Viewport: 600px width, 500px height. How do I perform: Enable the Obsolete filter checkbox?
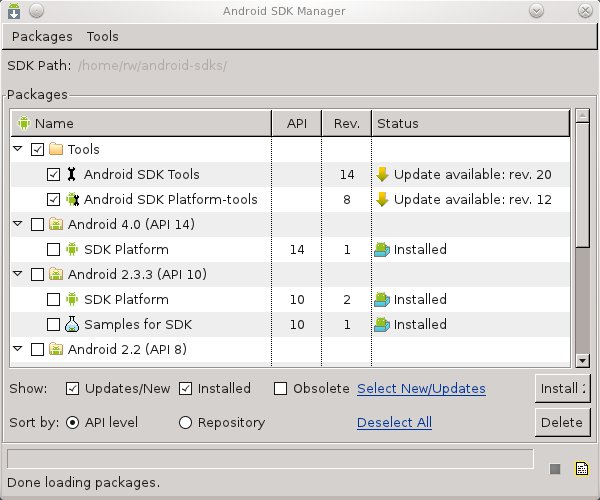[281, 389]
